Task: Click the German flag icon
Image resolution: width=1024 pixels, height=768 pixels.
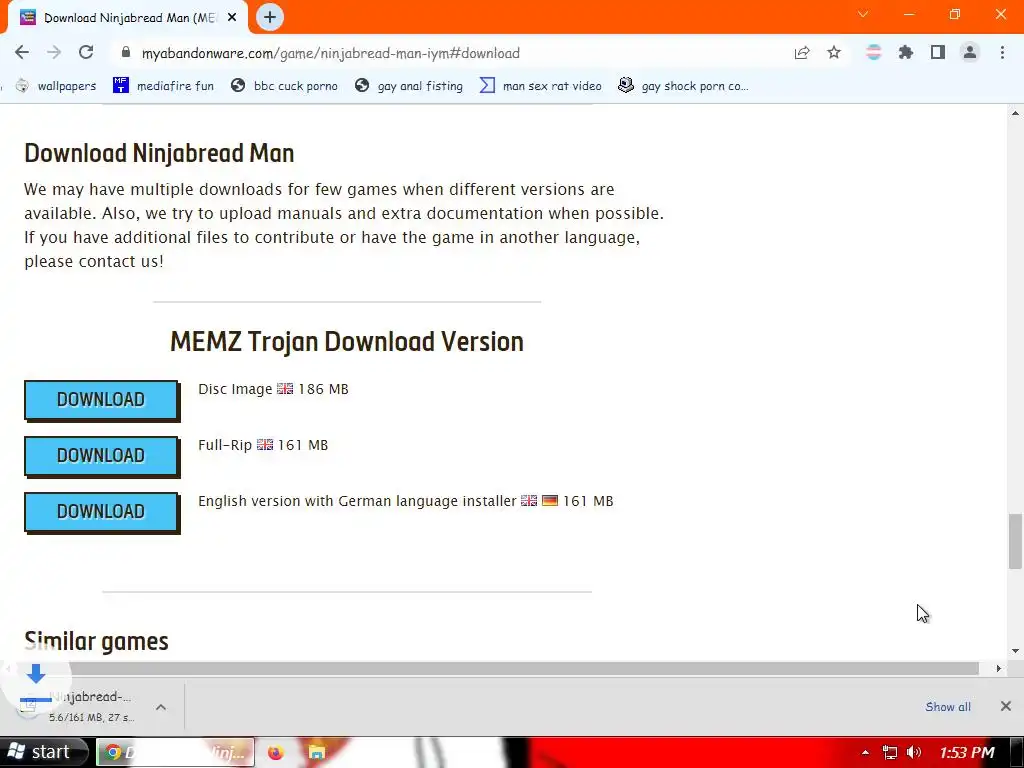Action: (550, 501)
